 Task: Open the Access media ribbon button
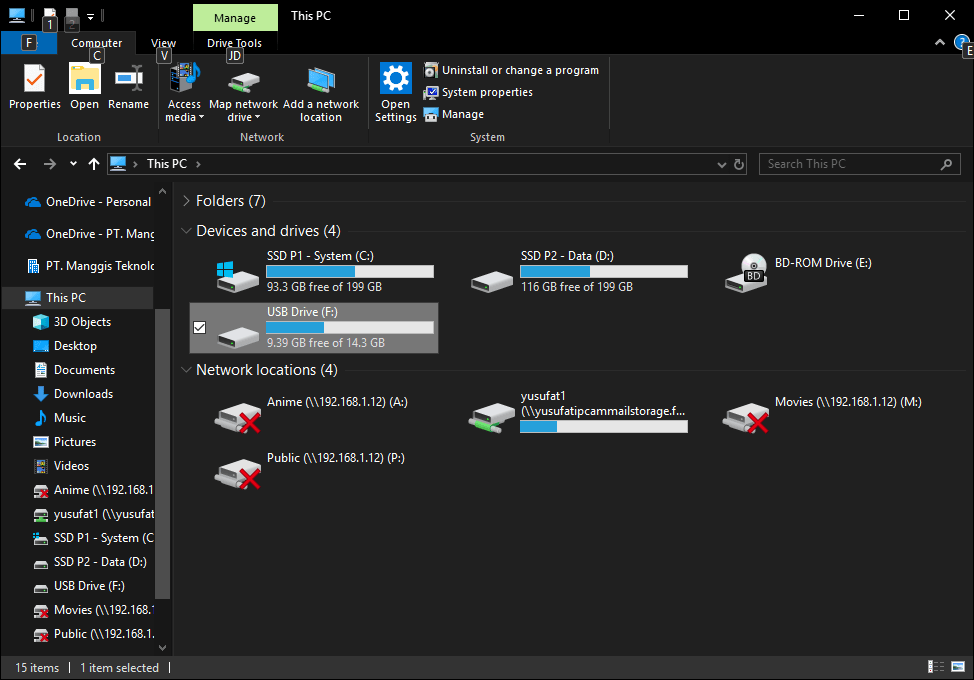[x=184, y=92]
